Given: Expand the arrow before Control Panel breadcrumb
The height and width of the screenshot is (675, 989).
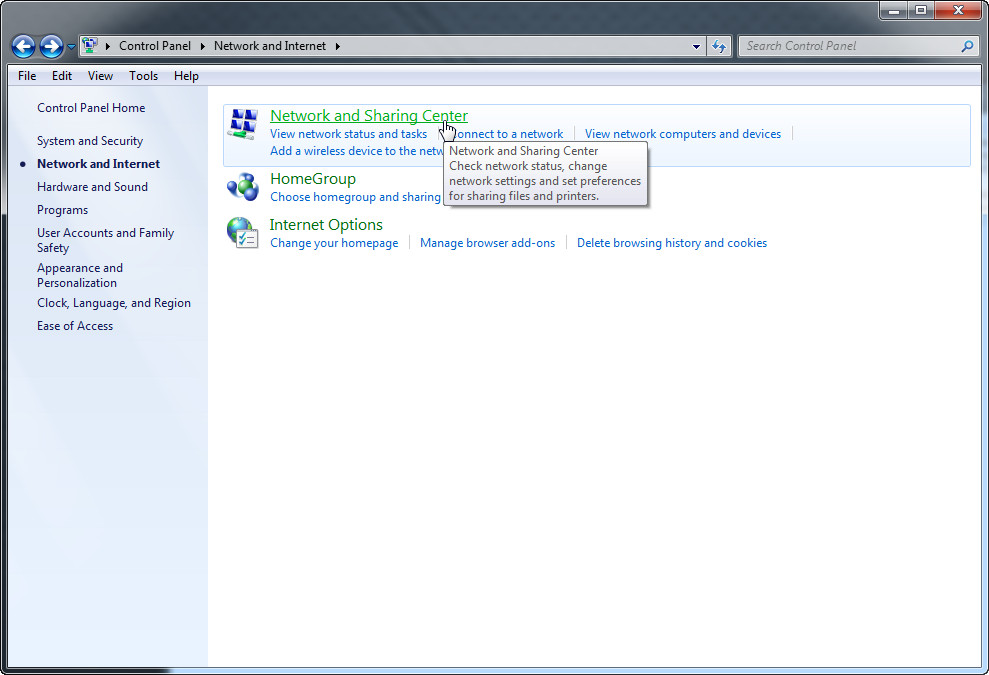Looking at the screenshot, I should coord(108,46).
